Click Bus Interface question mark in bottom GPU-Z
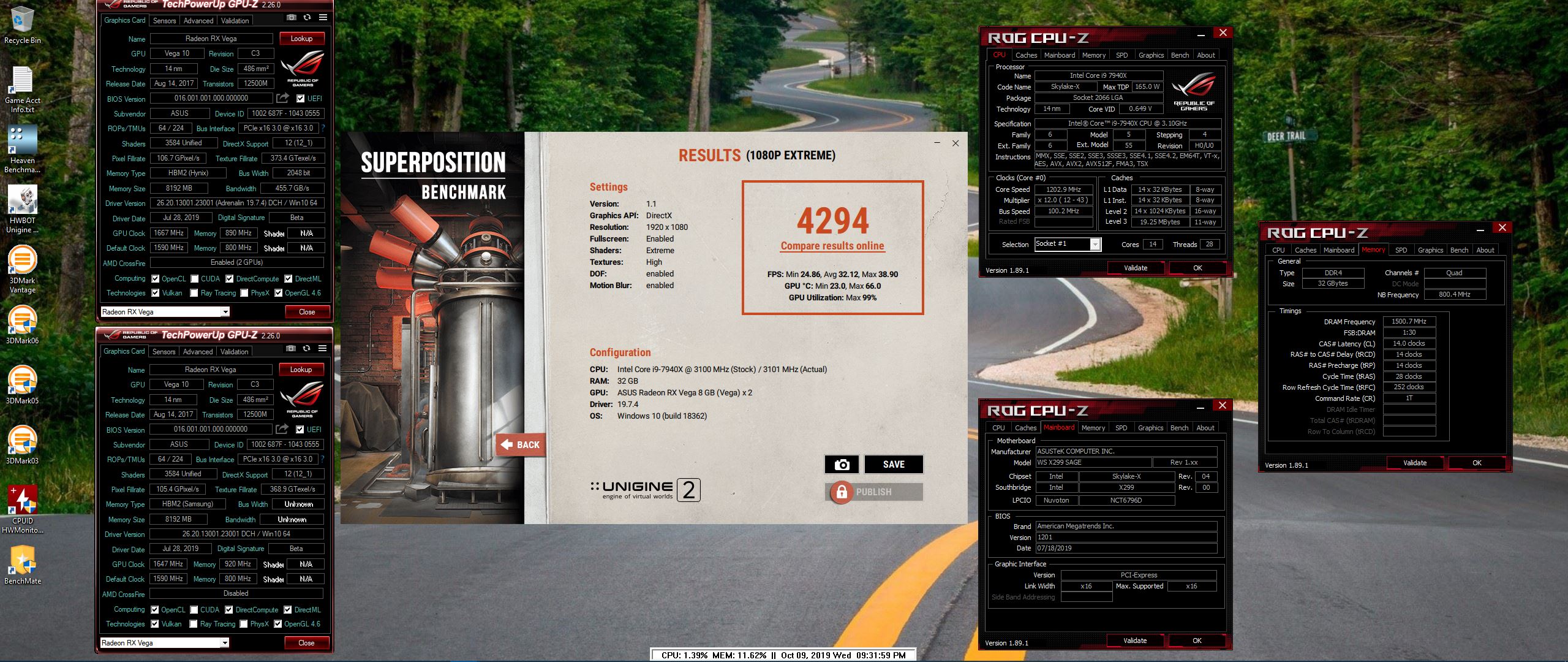1568x662 pixels. pos(322,459)
